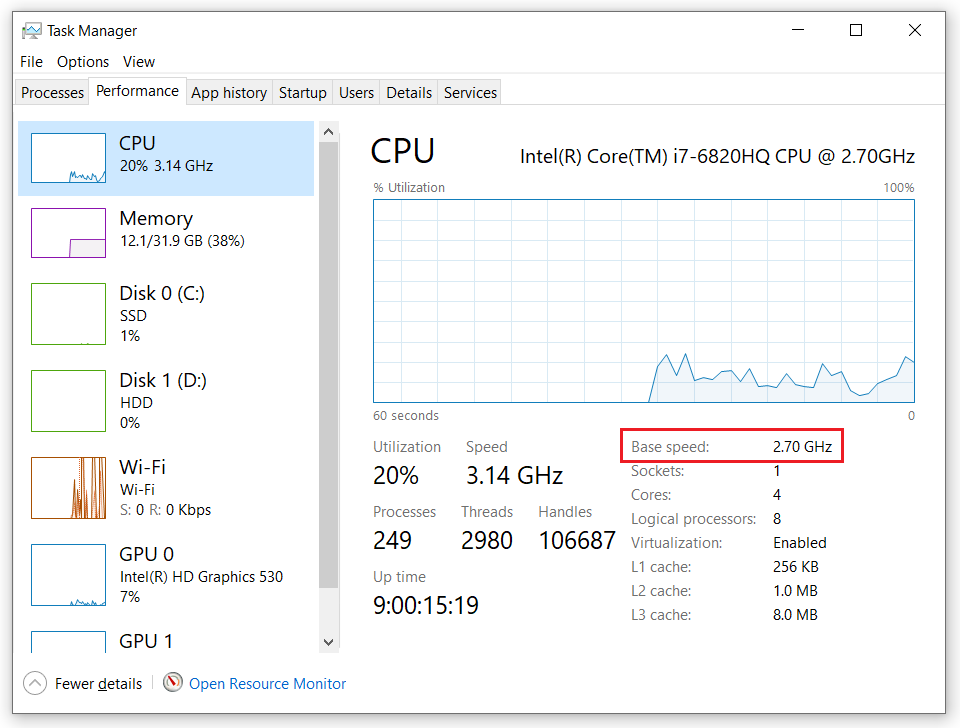Screen dimensions: 960x728
Task: Click the Task Manager title bar icon
Action: 30,30
